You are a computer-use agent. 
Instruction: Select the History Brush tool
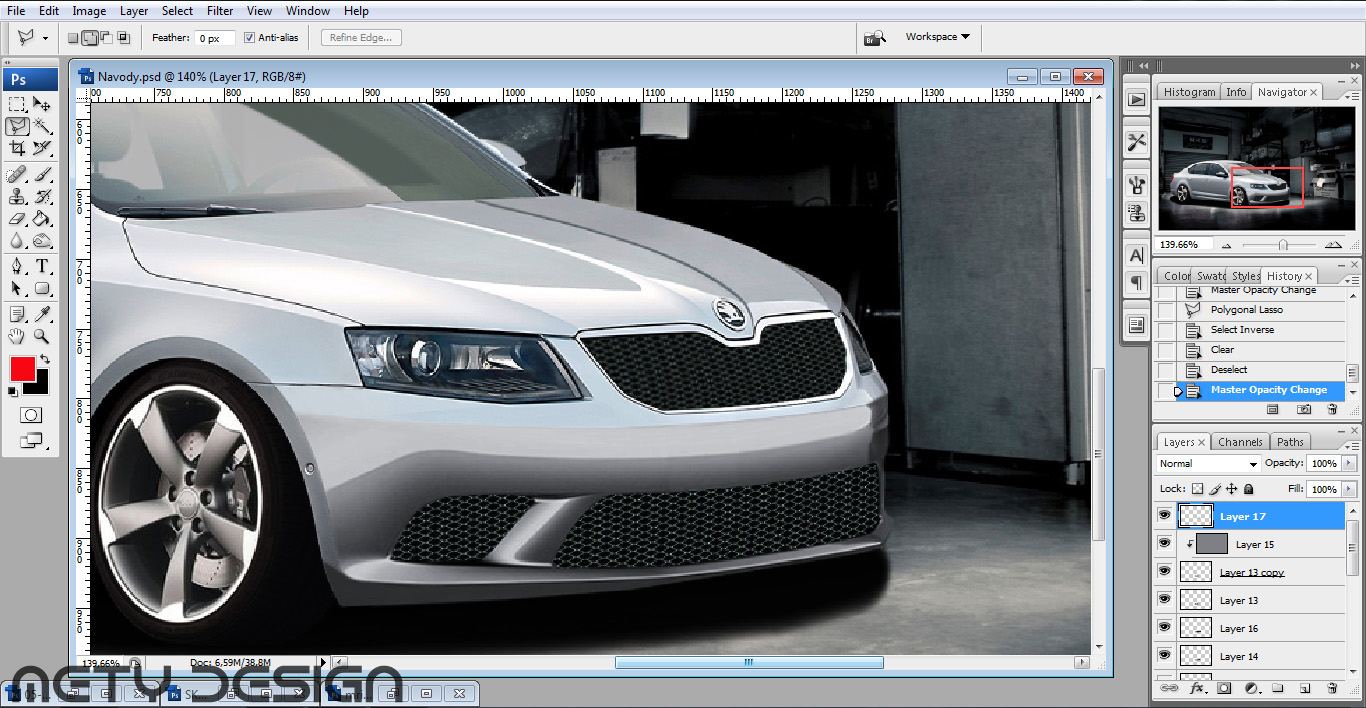[42, 197]
